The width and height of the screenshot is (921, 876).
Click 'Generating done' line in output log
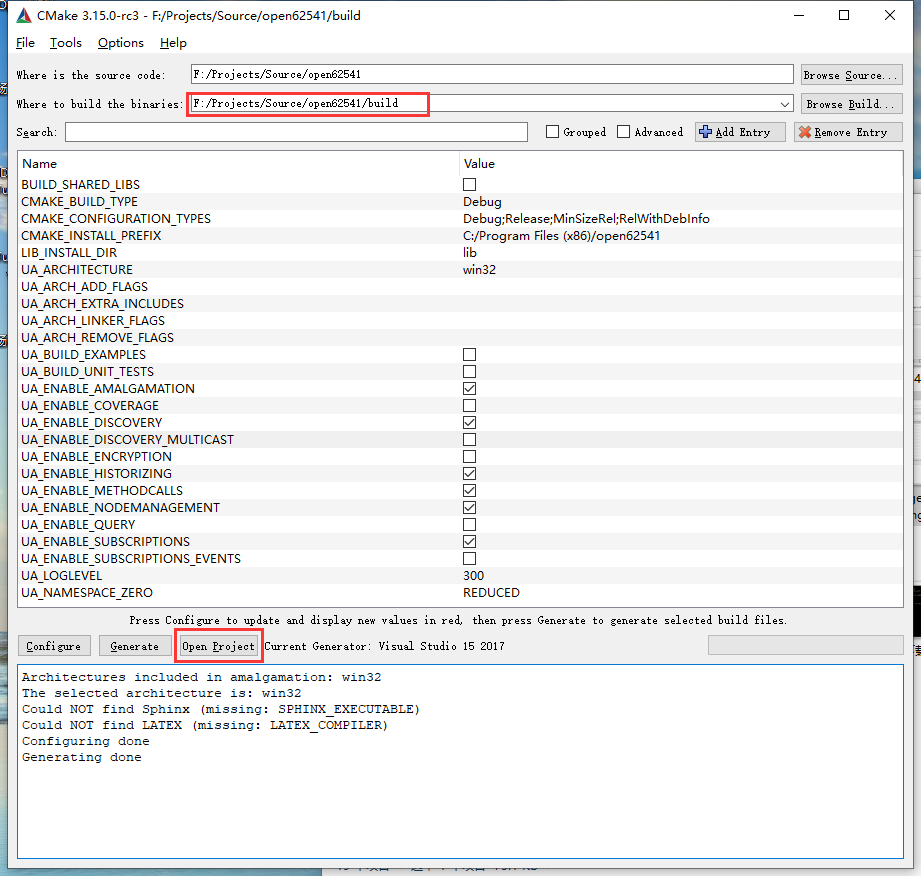coord(82,757)
